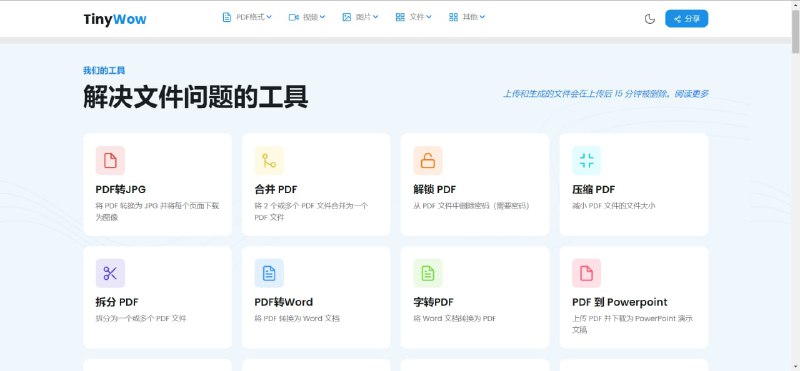The image size is (800, 371).
Task: Open the PDF 到 Powerpoint tool title
Action: point(619,302)
